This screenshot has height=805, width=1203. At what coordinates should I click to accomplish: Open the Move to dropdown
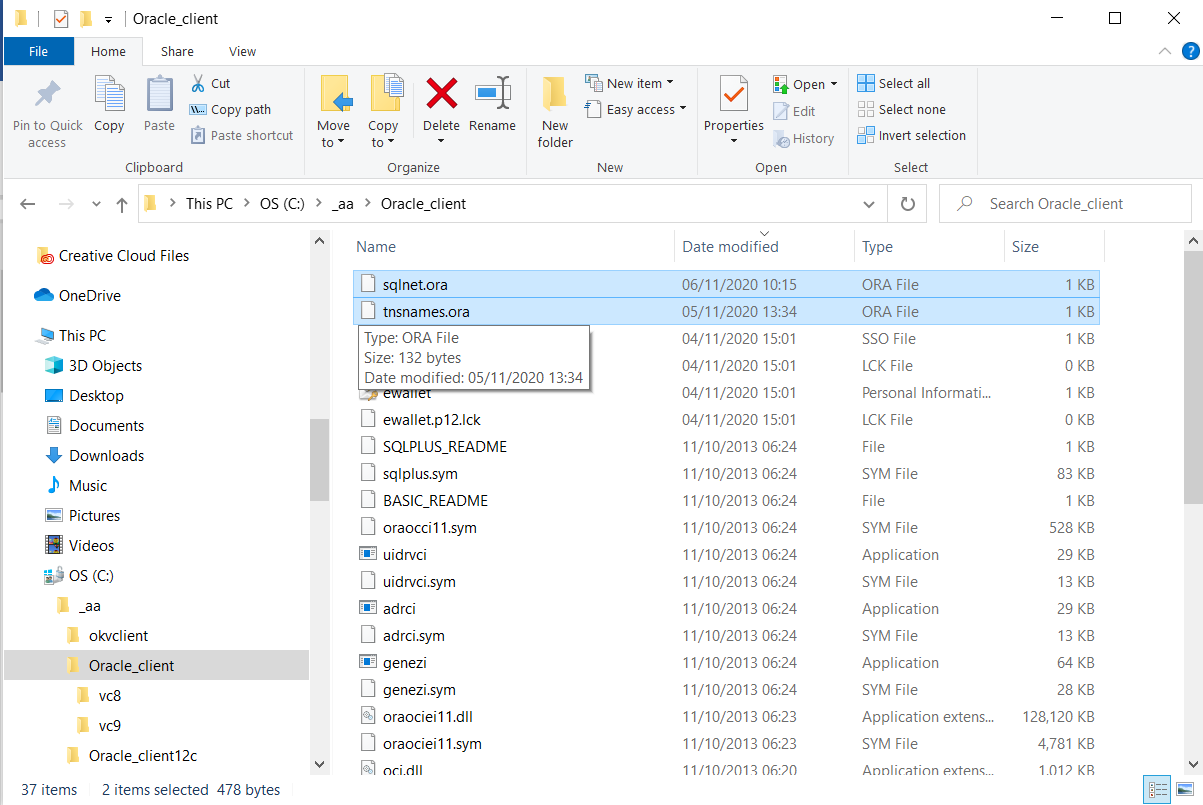(333, 142)
